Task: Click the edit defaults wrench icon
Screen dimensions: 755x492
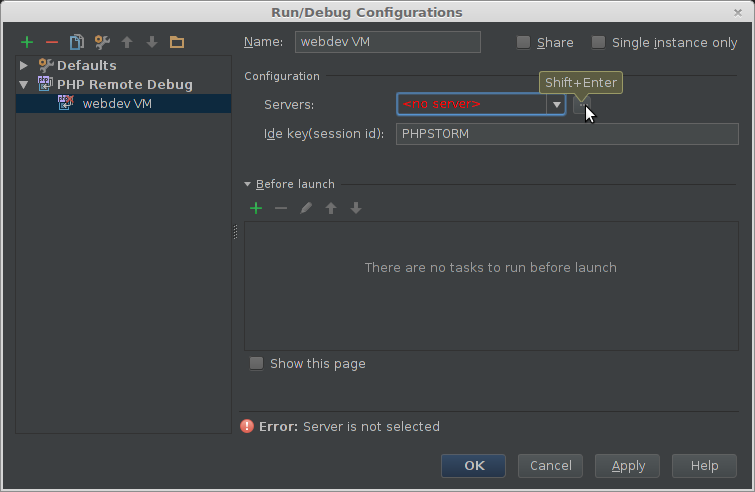Action: [x=101, y=42]
